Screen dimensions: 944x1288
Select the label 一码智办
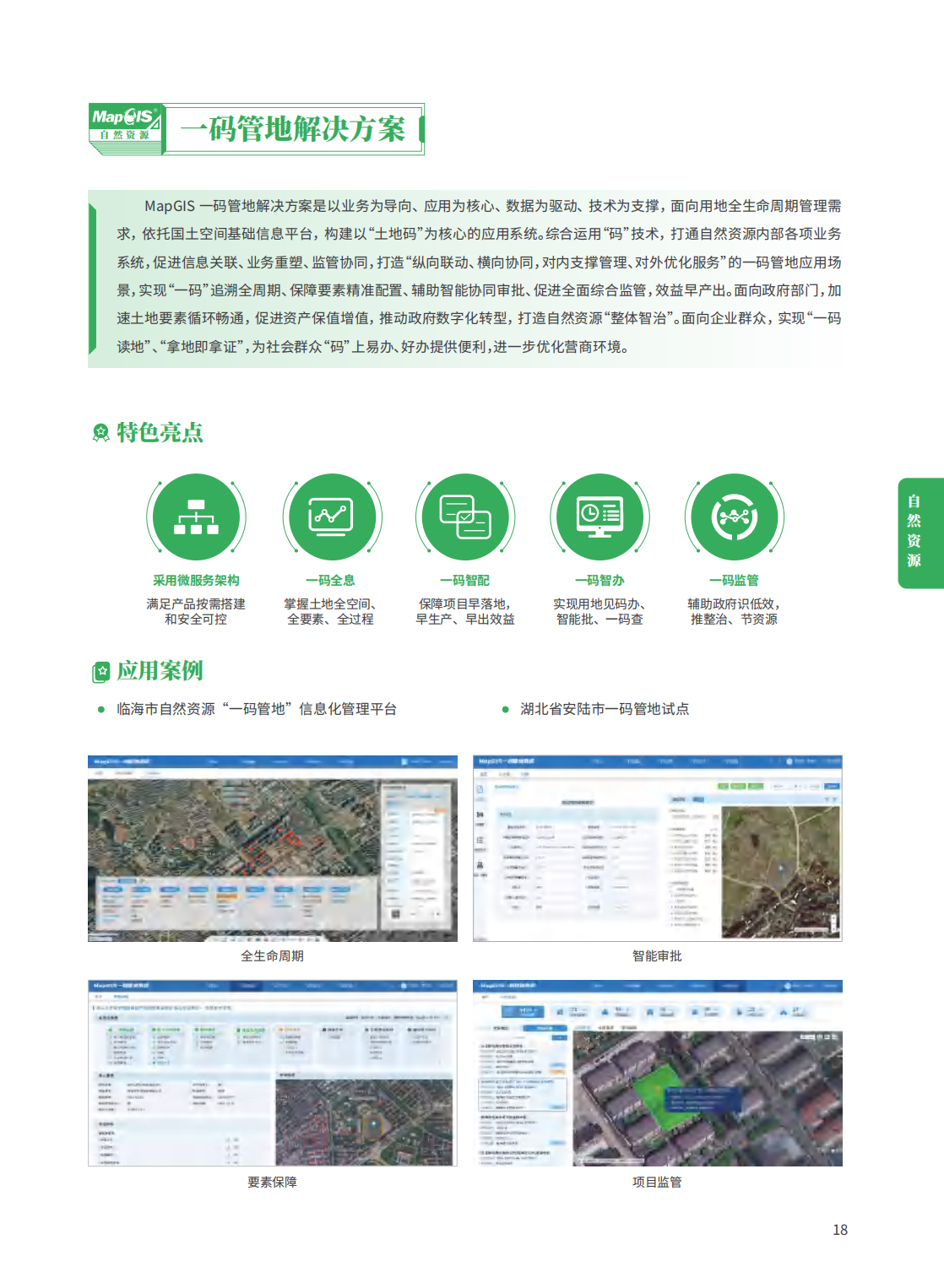click(600, 581)
